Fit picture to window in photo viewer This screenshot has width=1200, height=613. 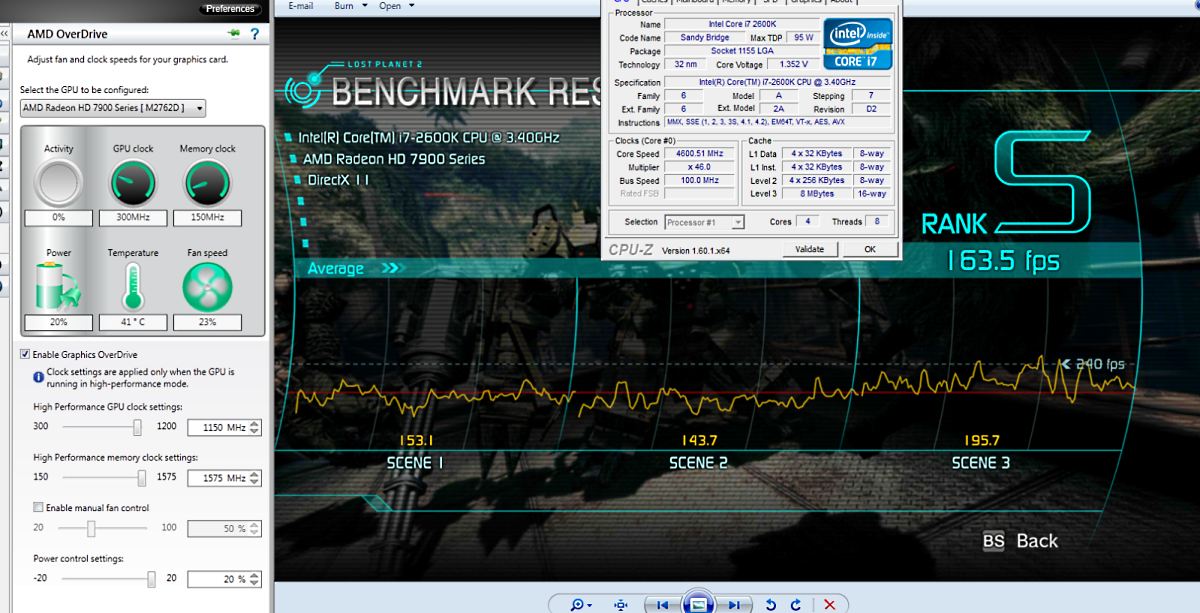click(x=621, y=604)
